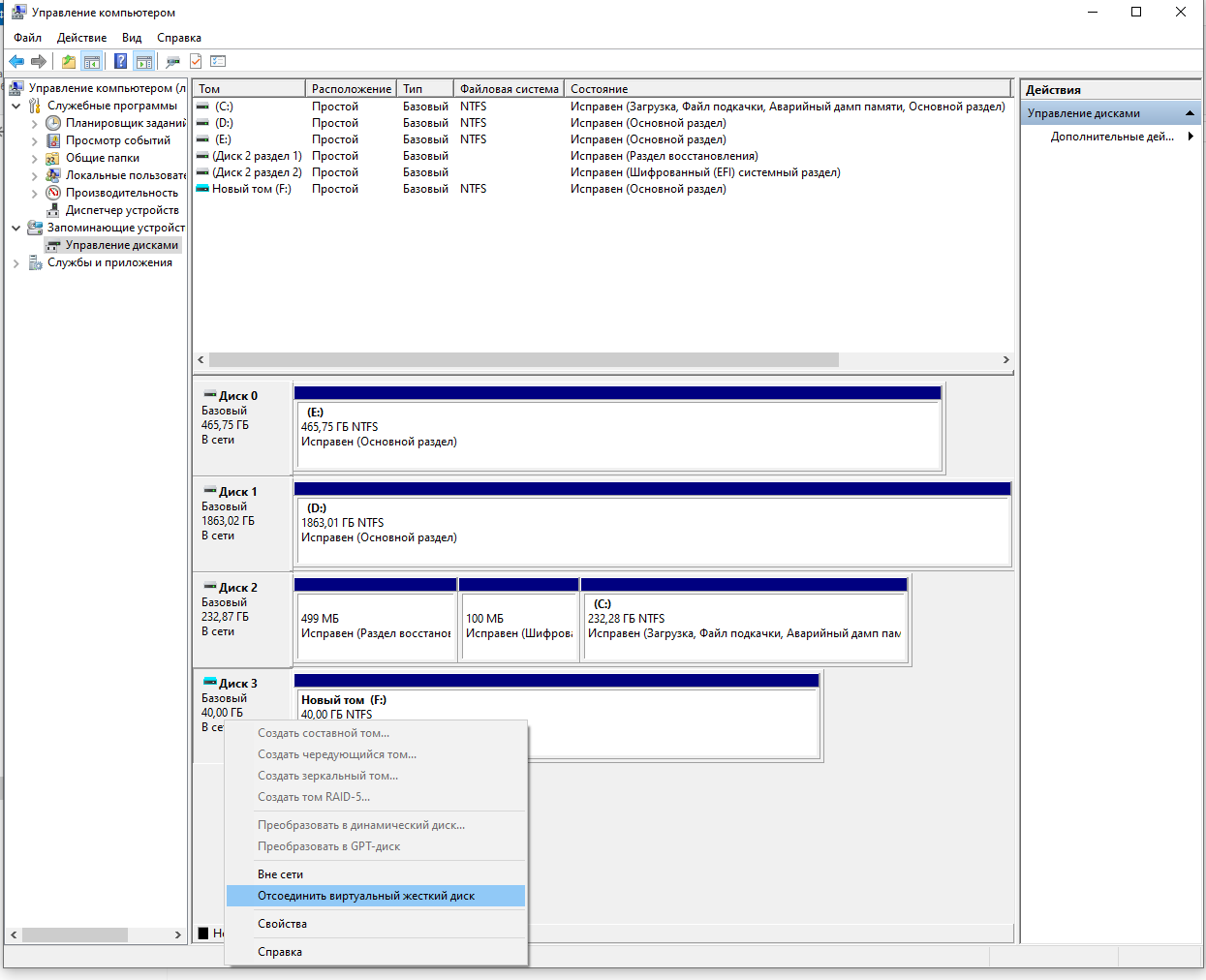Open the Вид menu
The height and width of the screenshot is (980, 1206).
(132, 38)
